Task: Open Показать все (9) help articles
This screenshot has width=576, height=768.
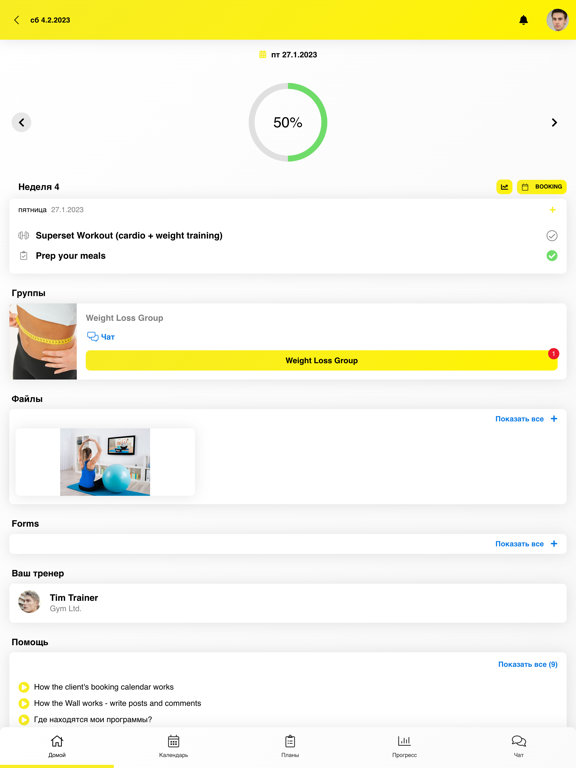Action: 528,664
